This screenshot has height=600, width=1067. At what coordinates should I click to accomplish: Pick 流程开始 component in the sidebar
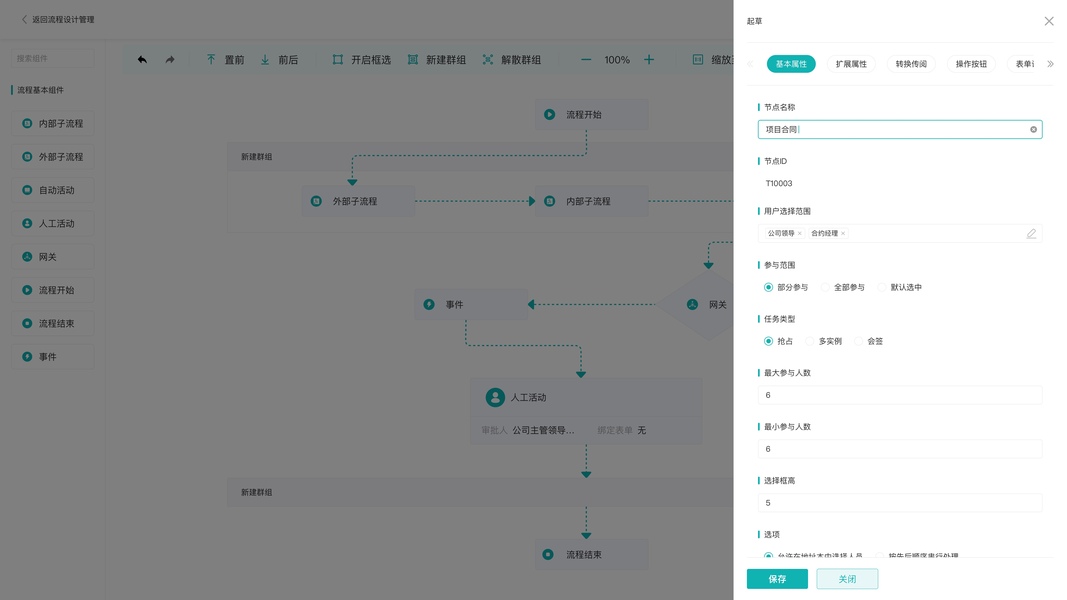(x=52, y=290)
